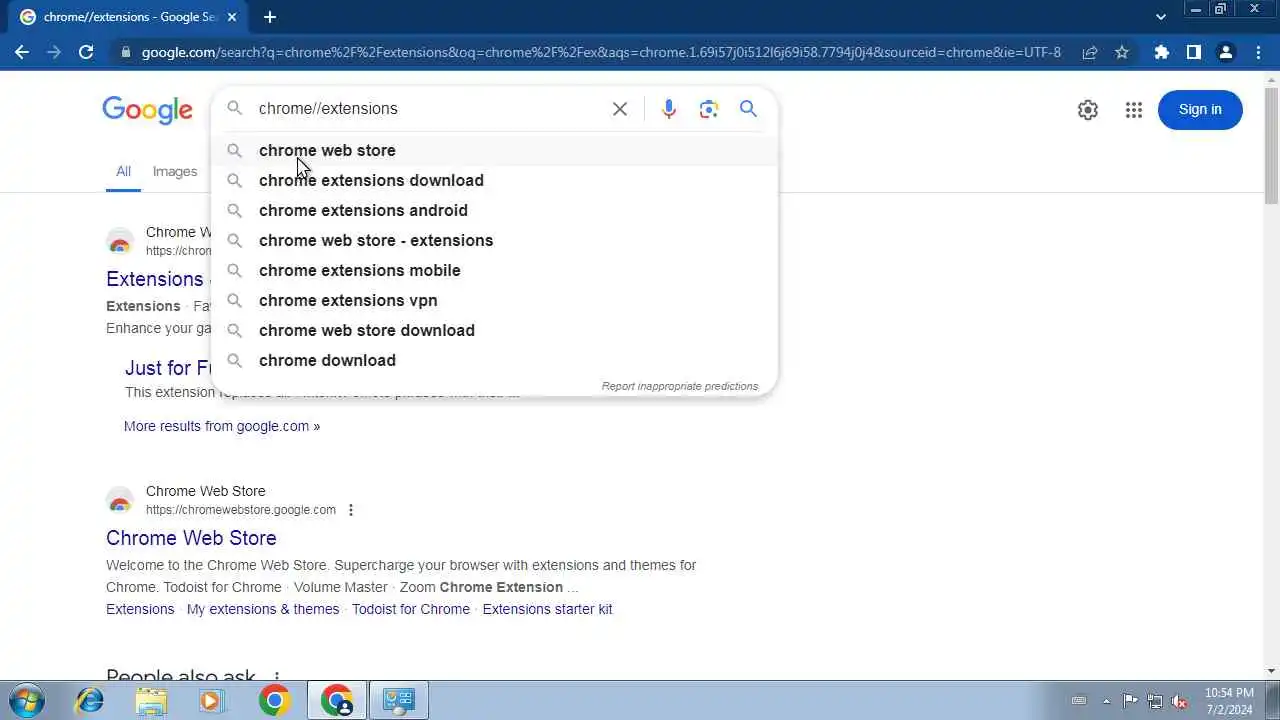Open 'Extensions starter kit' sitelink
Viewport: 1280px width, 720px height.
pyautogui.click(x=547, y=609)
